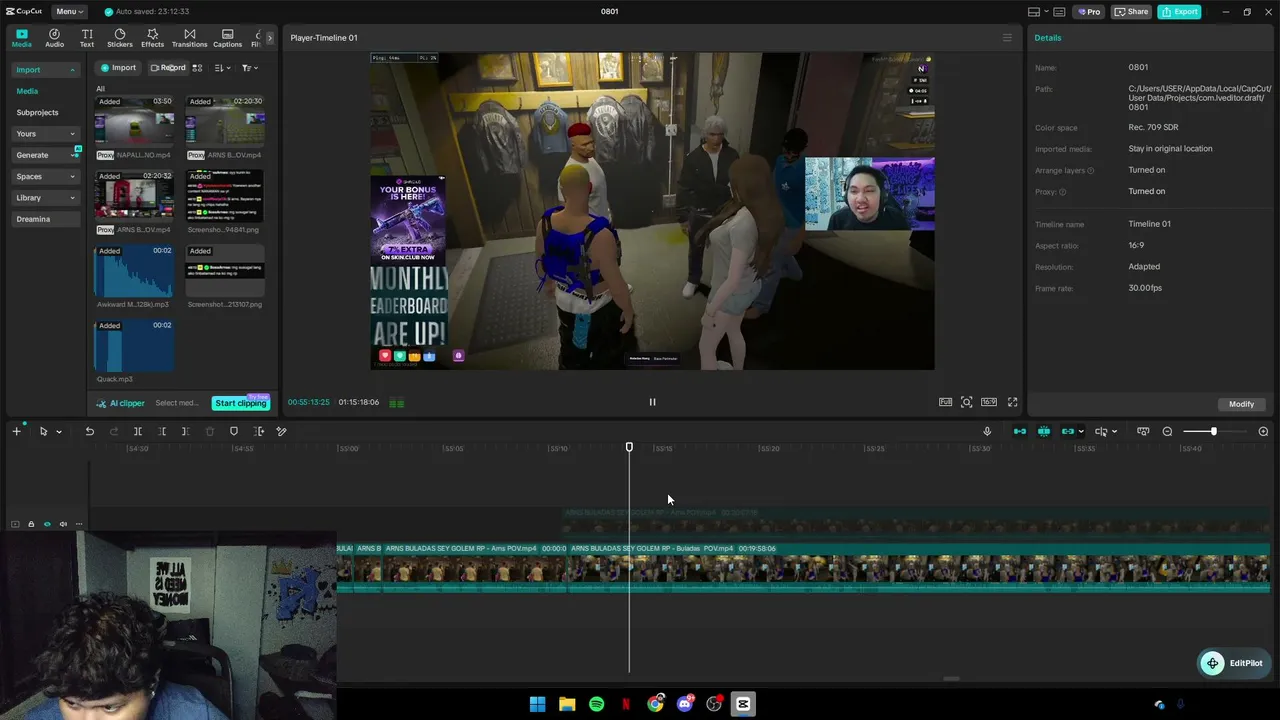Click the Import media button

pos(118,68)
